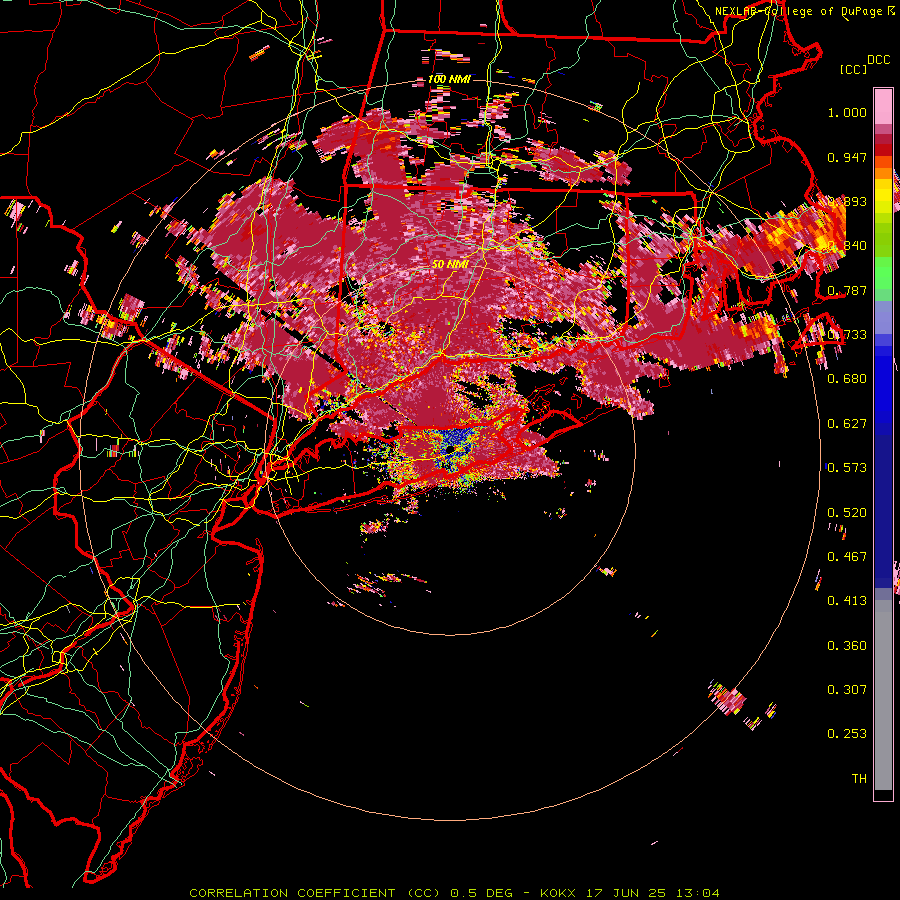Click the 0.413 legend value
The width and height of the screenshot is (900, 900).
tap(847, 601)
